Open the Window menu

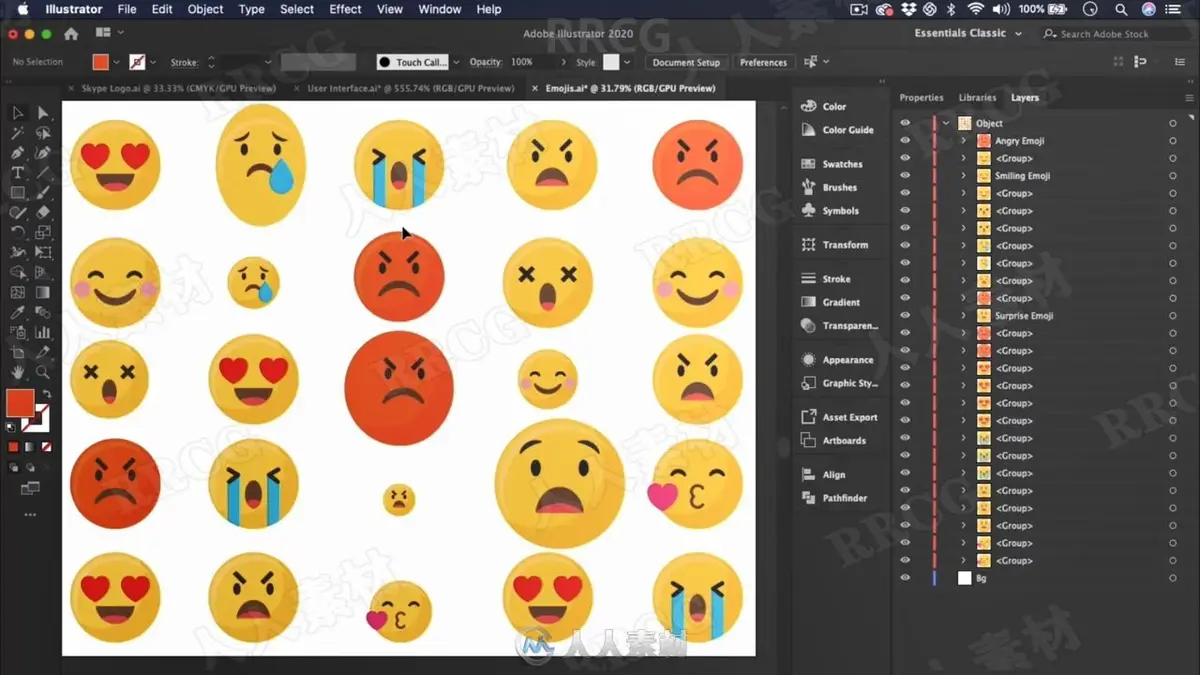coord(440,9)
